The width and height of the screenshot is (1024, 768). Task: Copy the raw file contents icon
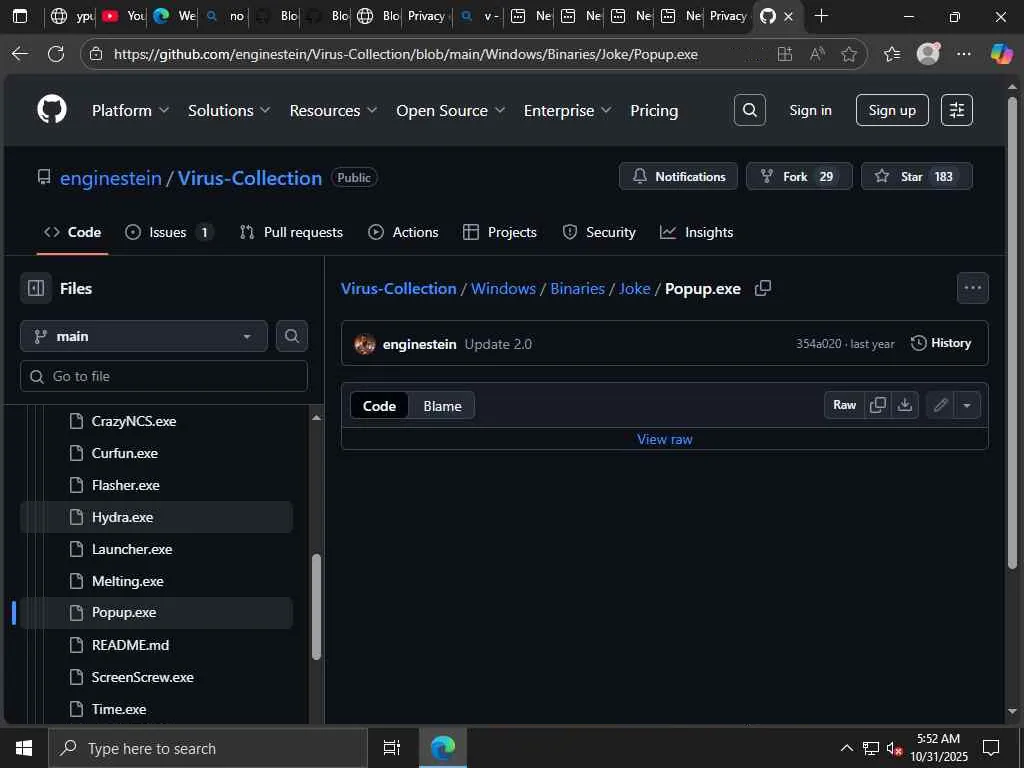pyautogui.click(x=878, y=405)
